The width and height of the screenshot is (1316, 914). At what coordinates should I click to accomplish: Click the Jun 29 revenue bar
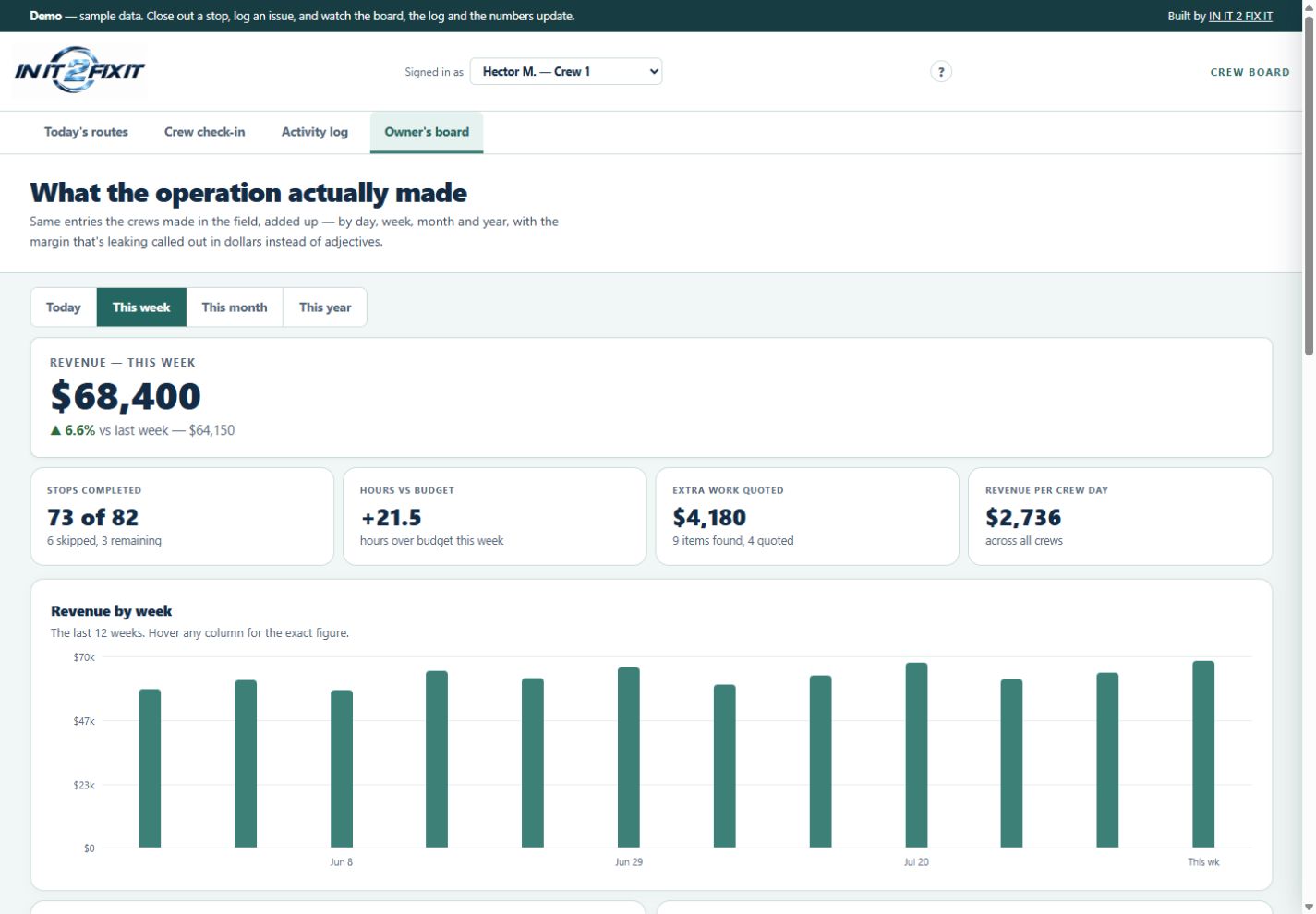[x=629, y=757]
